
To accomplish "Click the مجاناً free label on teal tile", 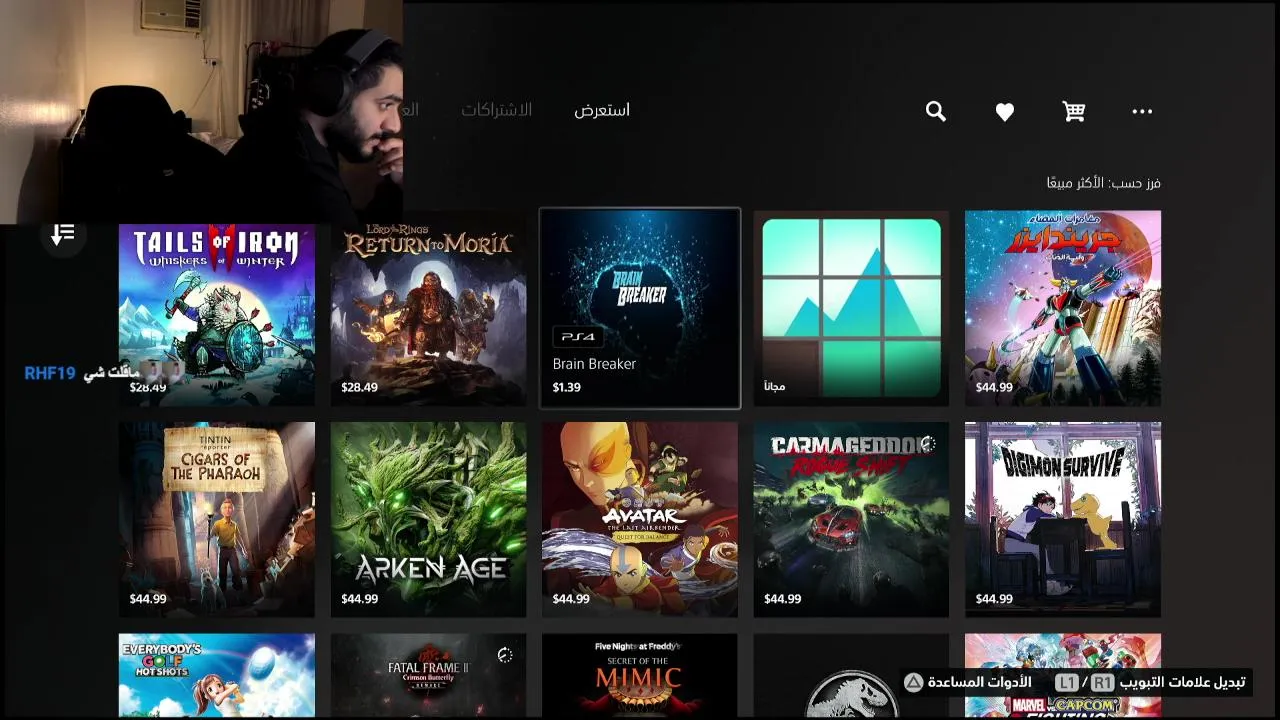I will coord(774,386).
